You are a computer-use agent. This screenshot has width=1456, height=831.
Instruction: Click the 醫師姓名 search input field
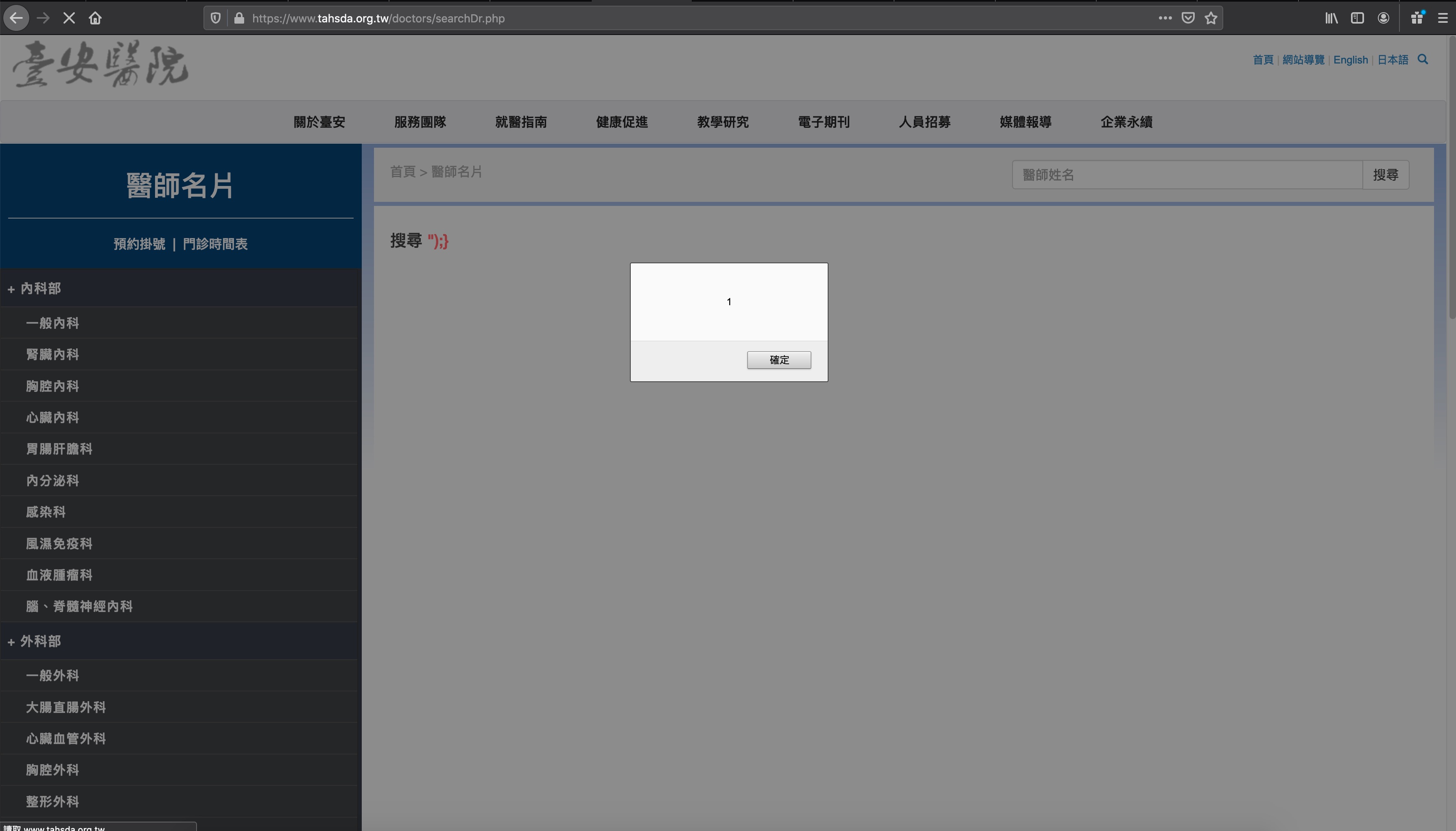point(1187,175)
